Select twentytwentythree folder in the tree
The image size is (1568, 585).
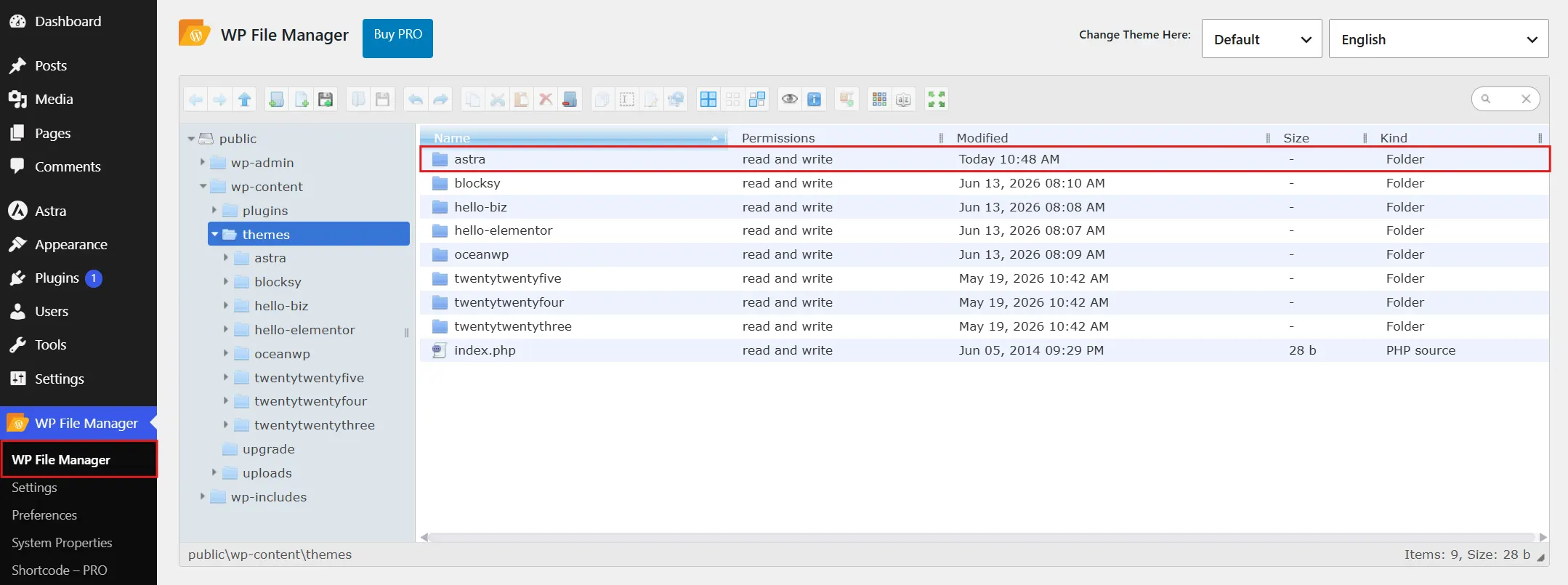(314, 425)
